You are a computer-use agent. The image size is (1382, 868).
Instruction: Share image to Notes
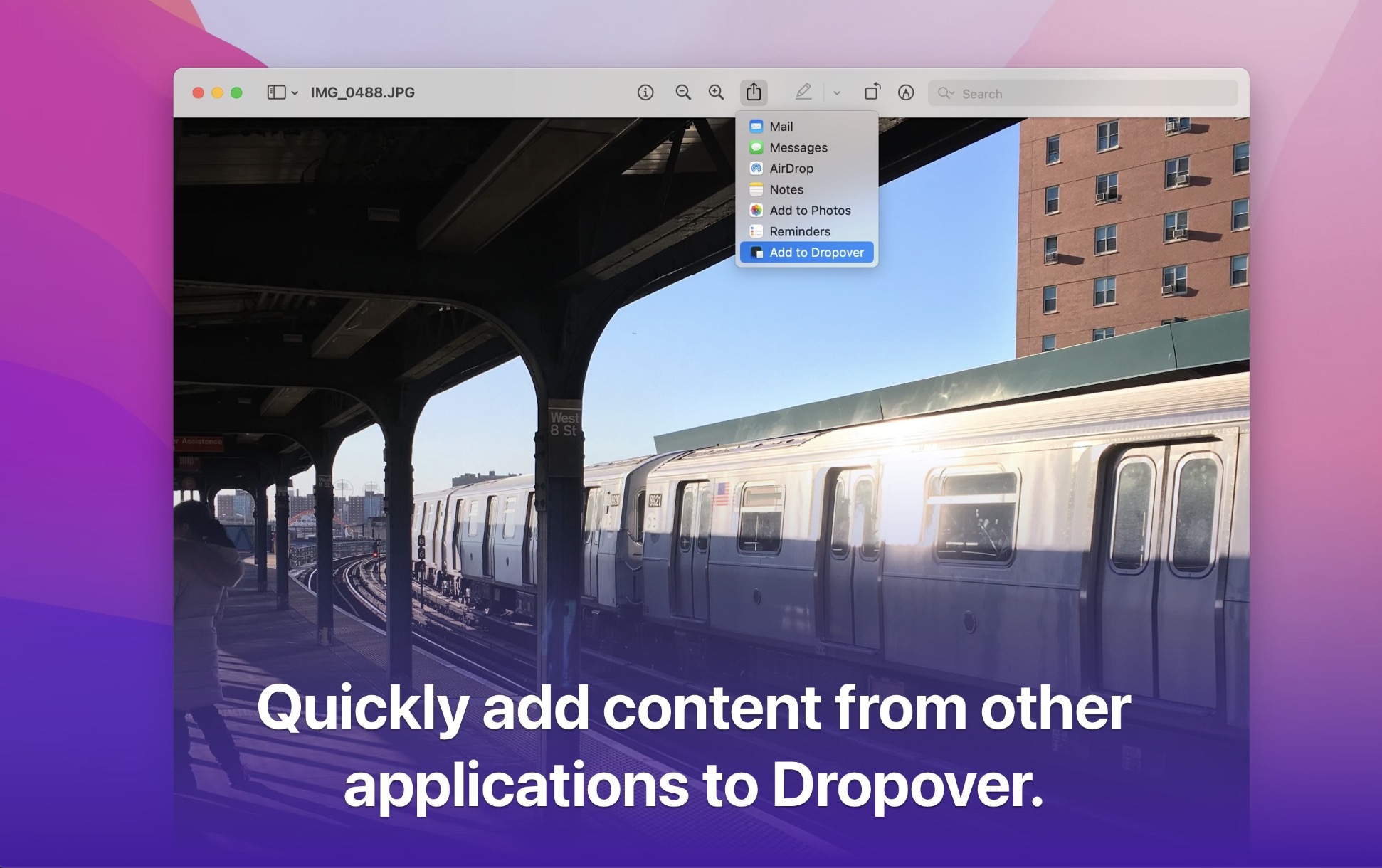(786, 189)
